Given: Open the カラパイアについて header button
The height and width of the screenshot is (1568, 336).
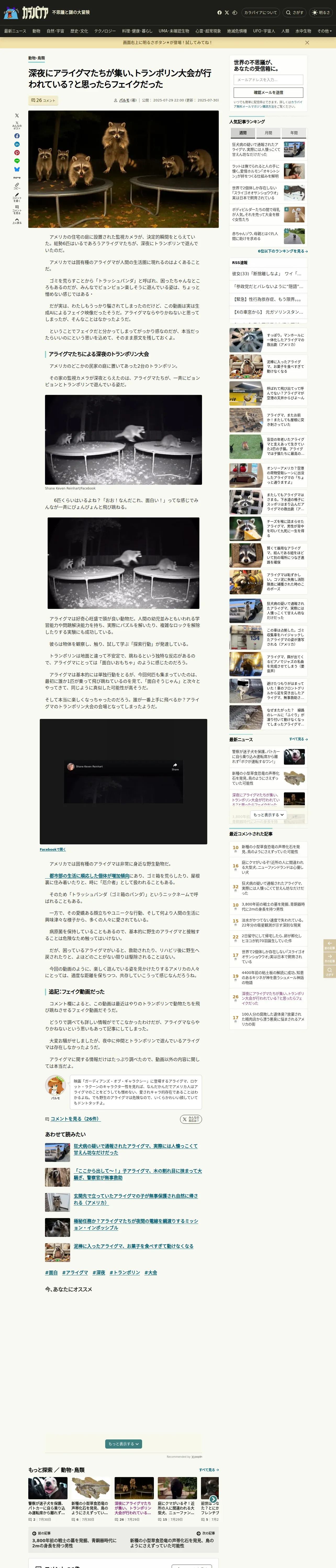Looking at the screenshot, I should (x=260, y=12).
